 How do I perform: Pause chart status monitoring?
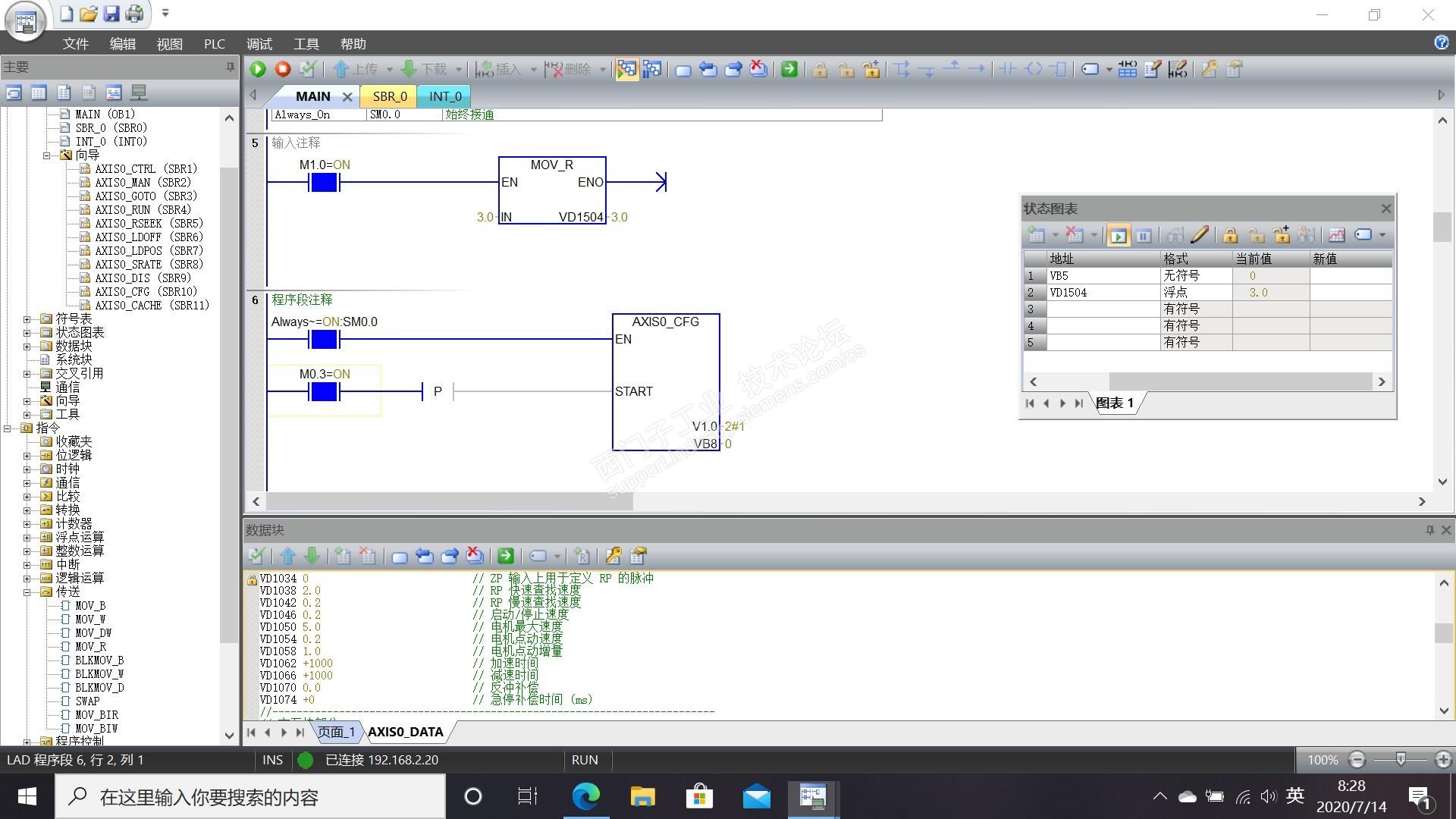click(x=1144, y=235)
